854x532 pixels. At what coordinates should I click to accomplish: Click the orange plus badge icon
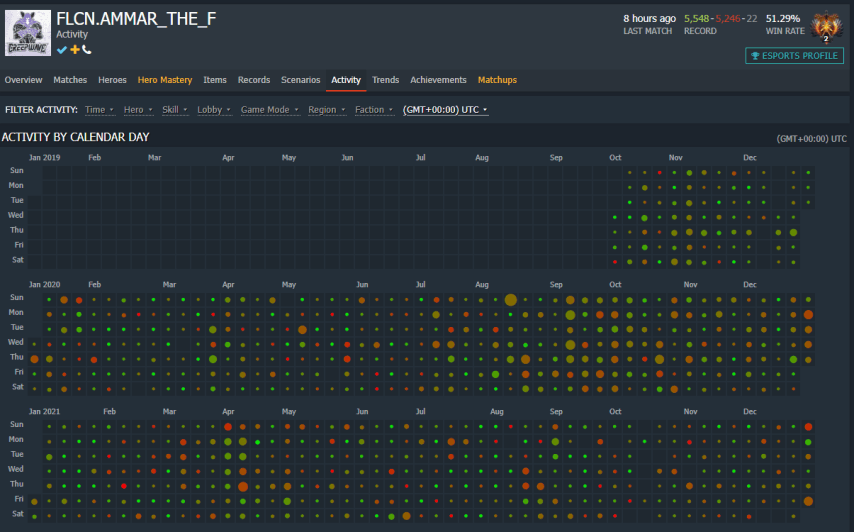click(x=75, y=49)
